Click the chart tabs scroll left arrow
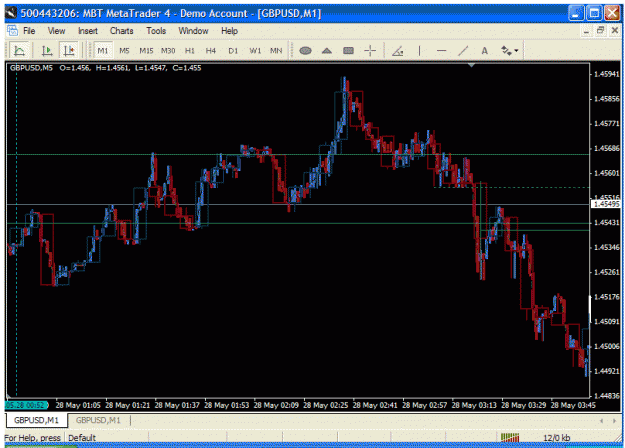Screen dimensions: 625x448 pyautogui.click(x=601, y=420)
